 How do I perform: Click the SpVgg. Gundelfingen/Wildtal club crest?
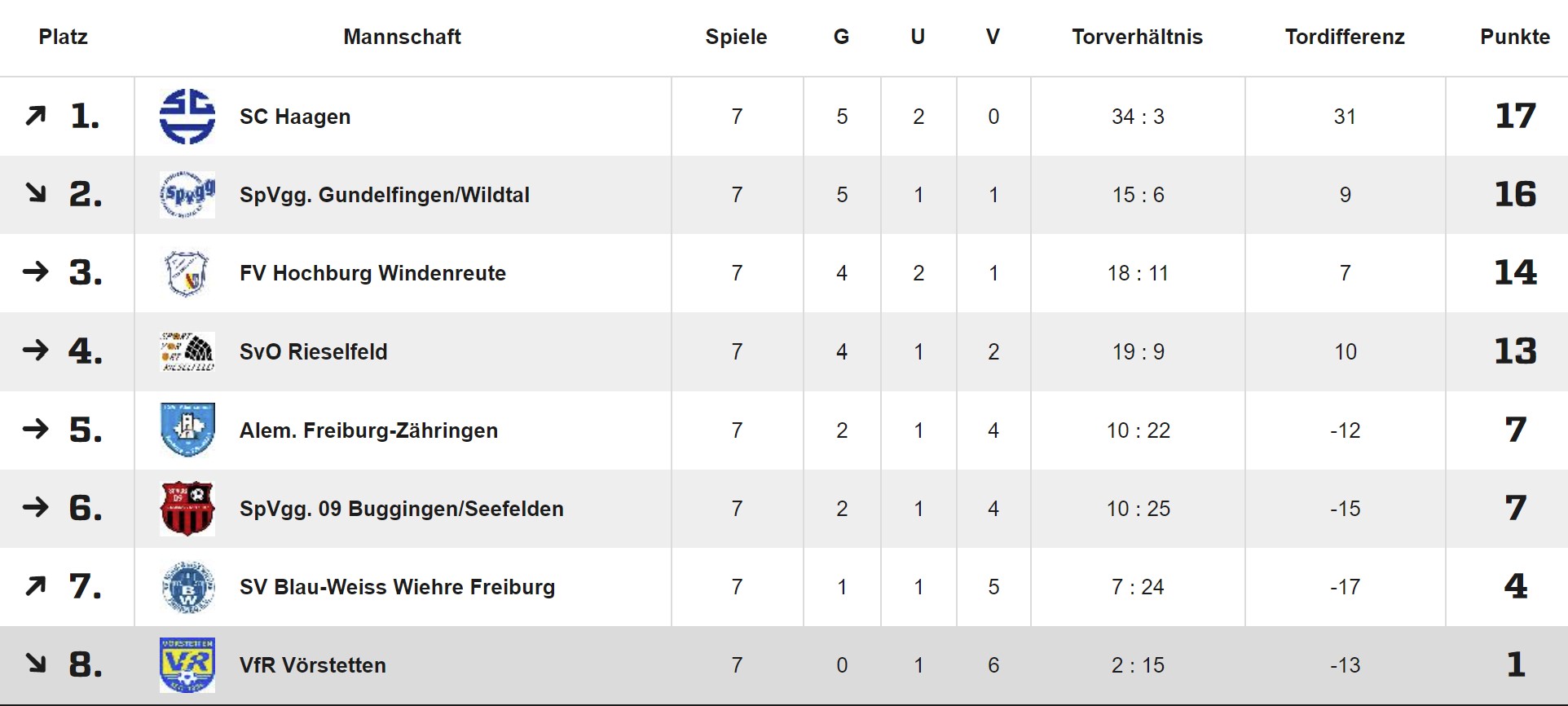click(x=187, y=195)
